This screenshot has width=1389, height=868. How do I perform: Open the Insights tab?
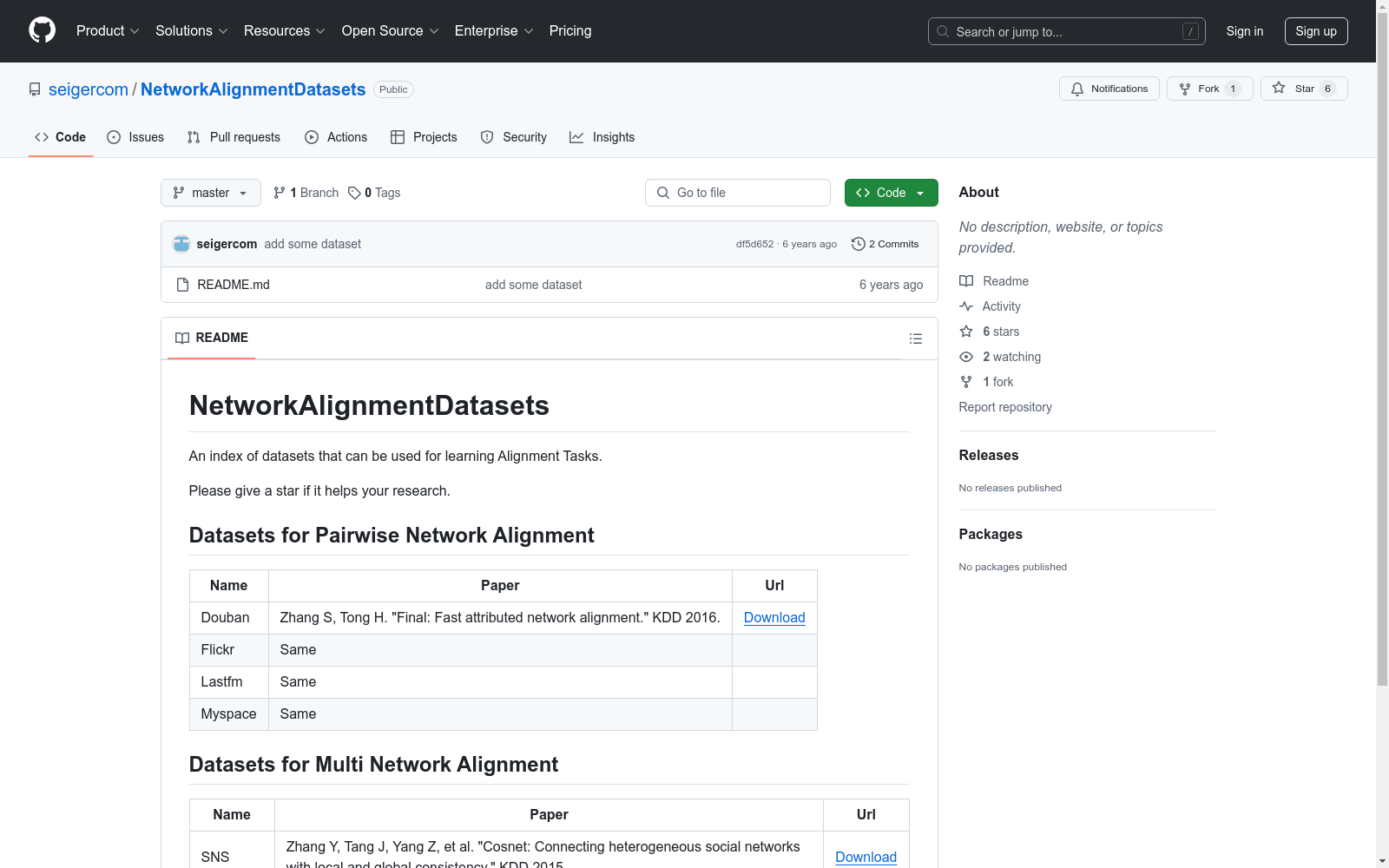pos(602,137)
